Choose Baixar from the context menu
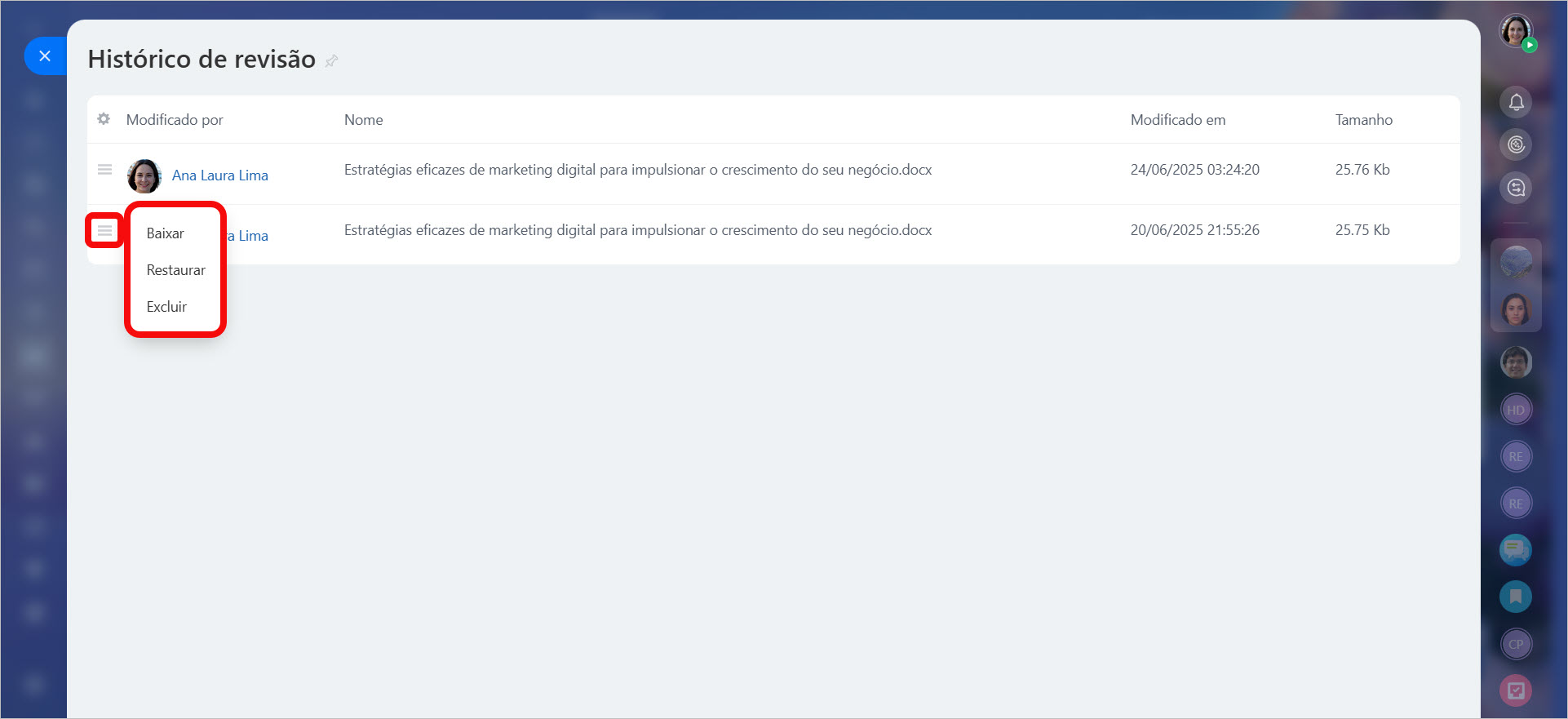1568x719 pixels. pos(166,233)
